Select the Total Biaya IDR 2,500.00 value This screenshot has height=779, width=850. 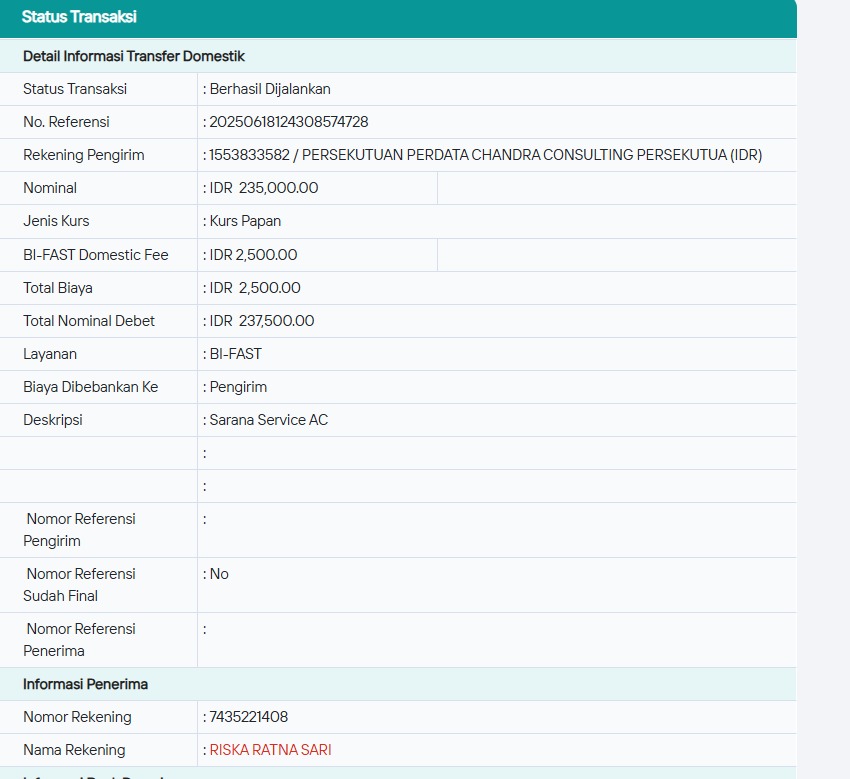[255, 288]
